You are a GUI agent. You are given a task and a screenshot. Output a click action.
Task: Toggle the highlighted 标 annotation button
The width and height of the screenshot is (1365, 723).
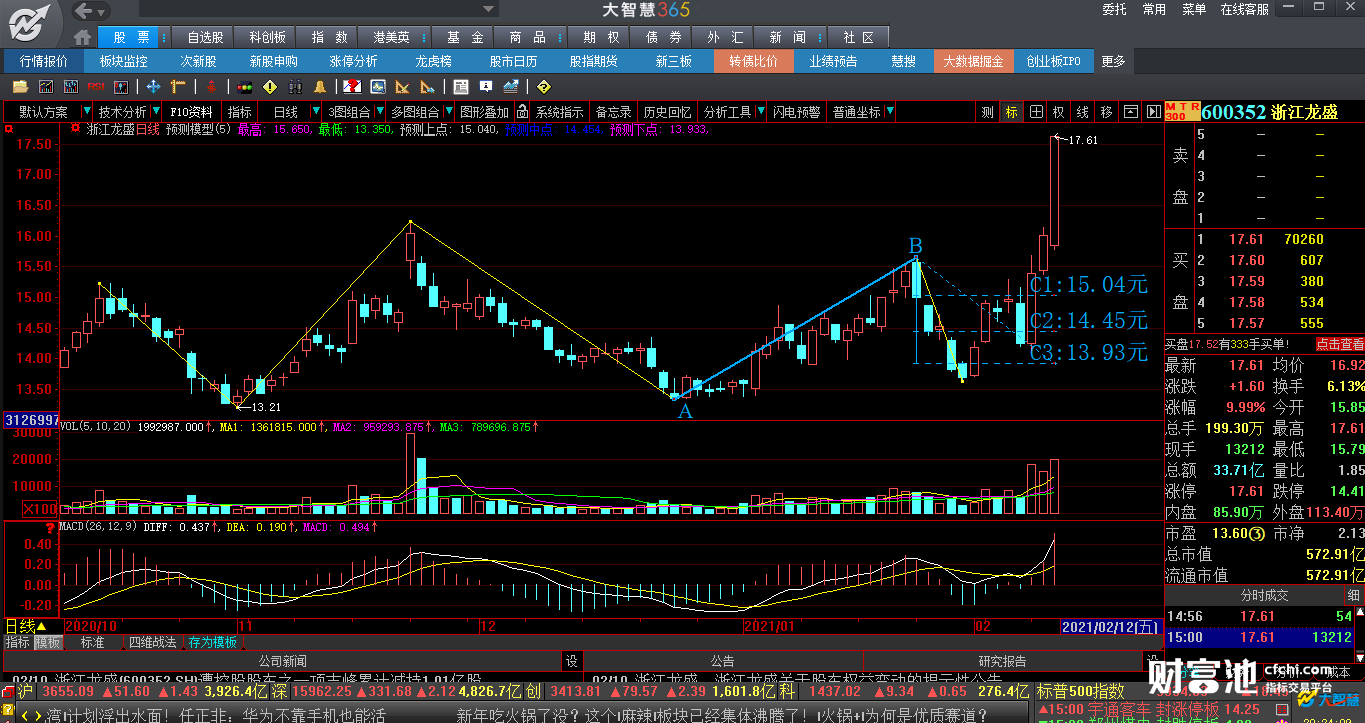1011,112
